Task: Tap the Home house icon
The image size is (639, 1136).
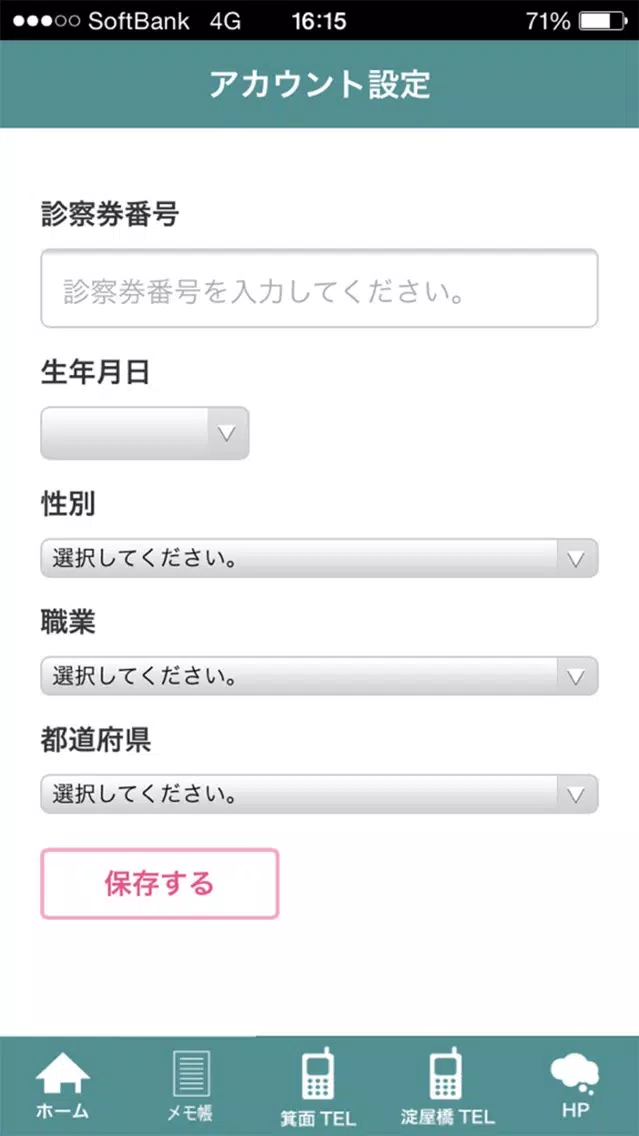Action: point(62,1074)
